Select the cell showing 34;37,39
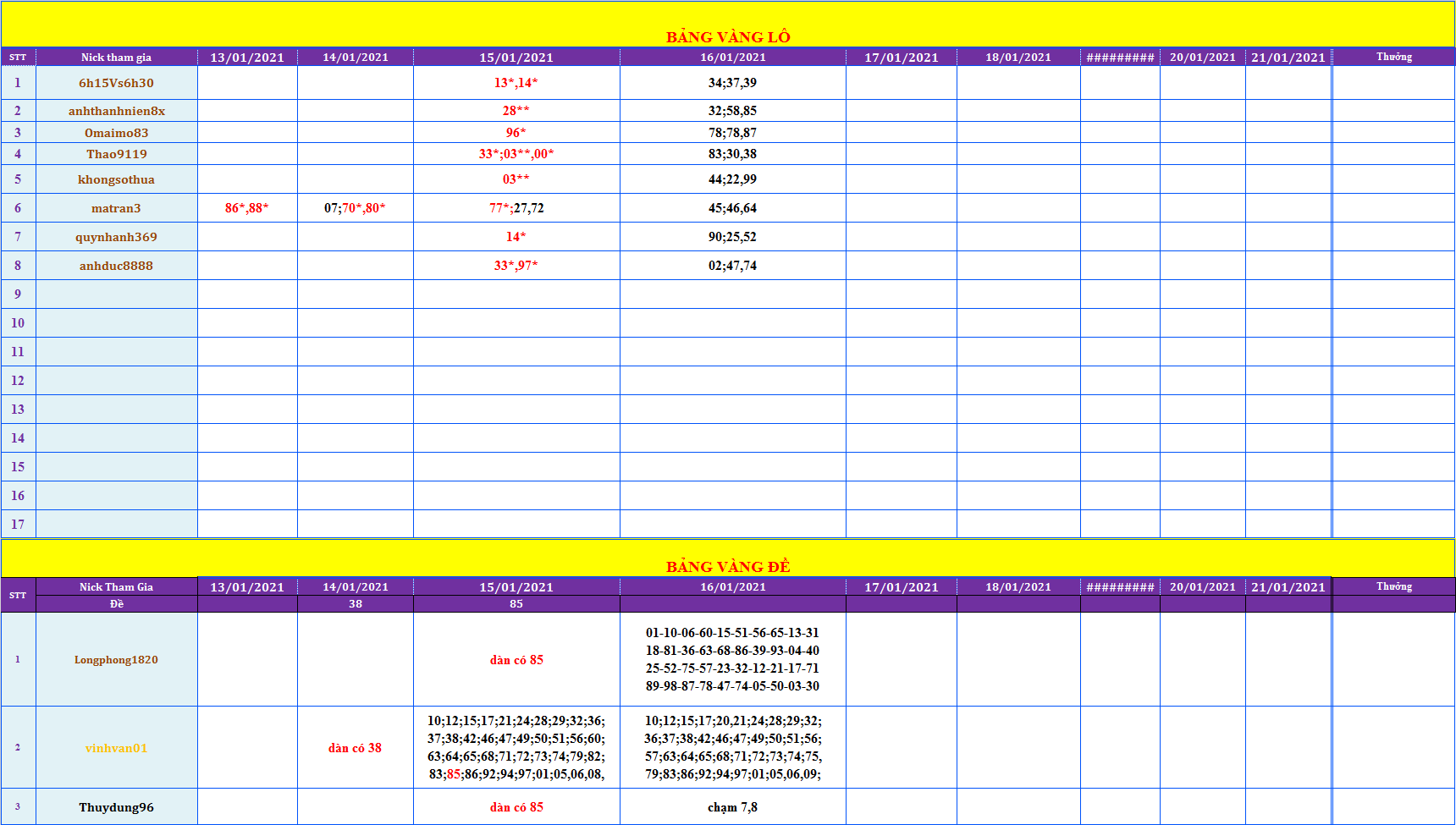This screenshot has height=825, width=1456. click(x=732, y=83)
